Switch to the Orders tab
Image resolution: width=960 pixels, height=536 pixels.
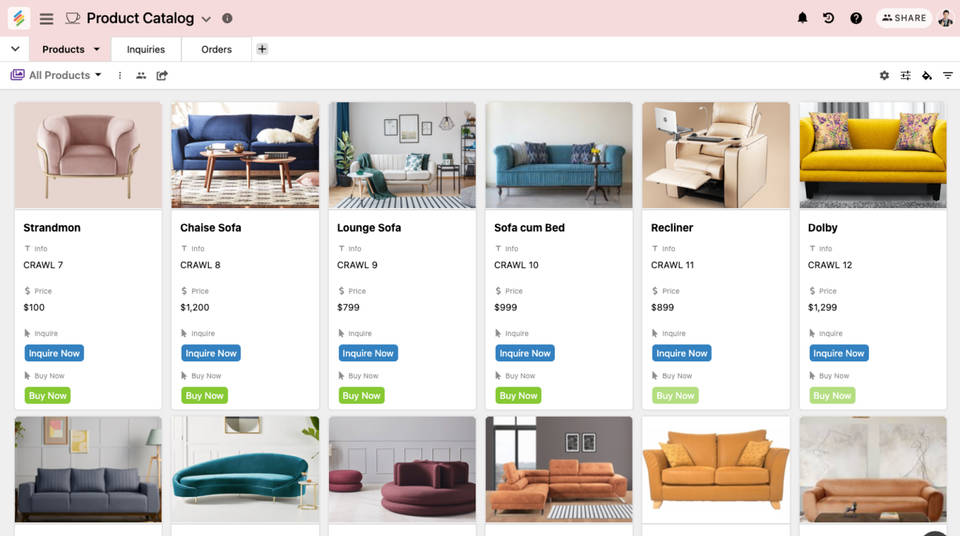pos(216,49)
